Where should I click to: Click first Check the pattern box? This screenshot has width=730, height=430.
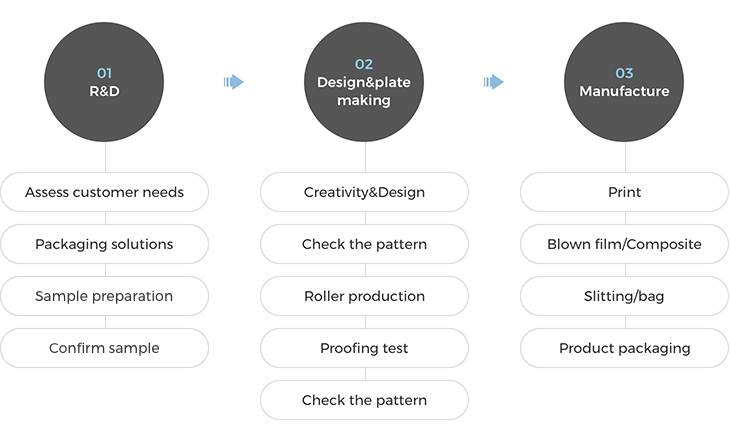(x=365, y=244)
